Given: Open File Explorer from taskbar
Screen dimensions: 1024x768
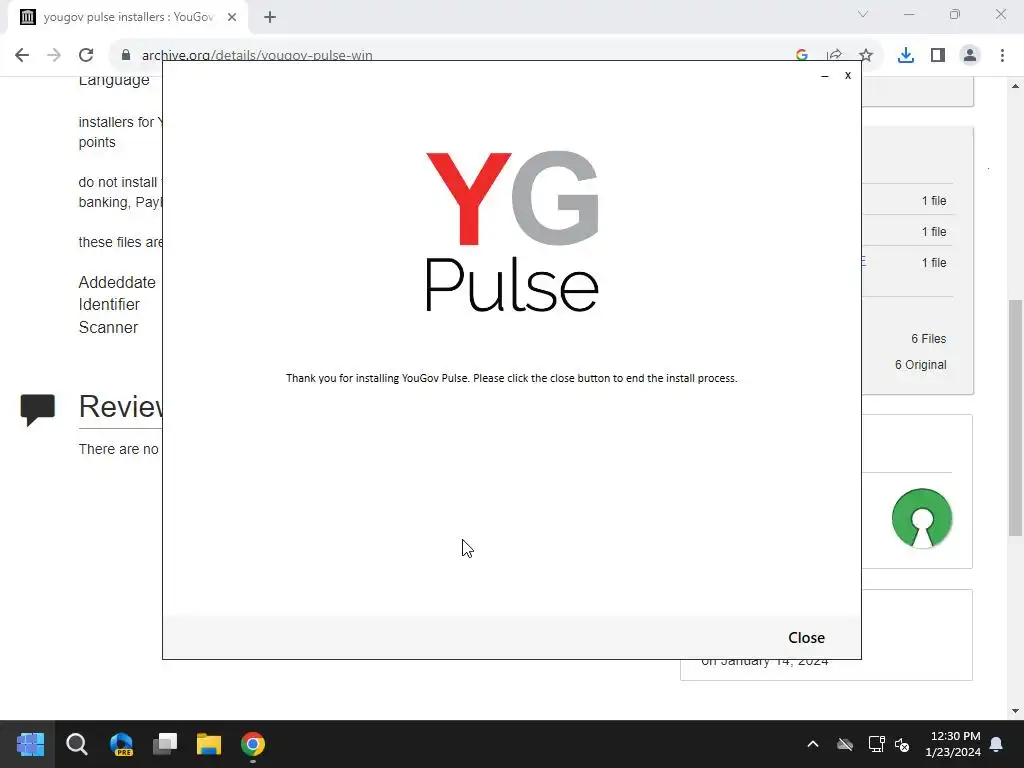Looking at the screenshot, I should tap(209, 744).
